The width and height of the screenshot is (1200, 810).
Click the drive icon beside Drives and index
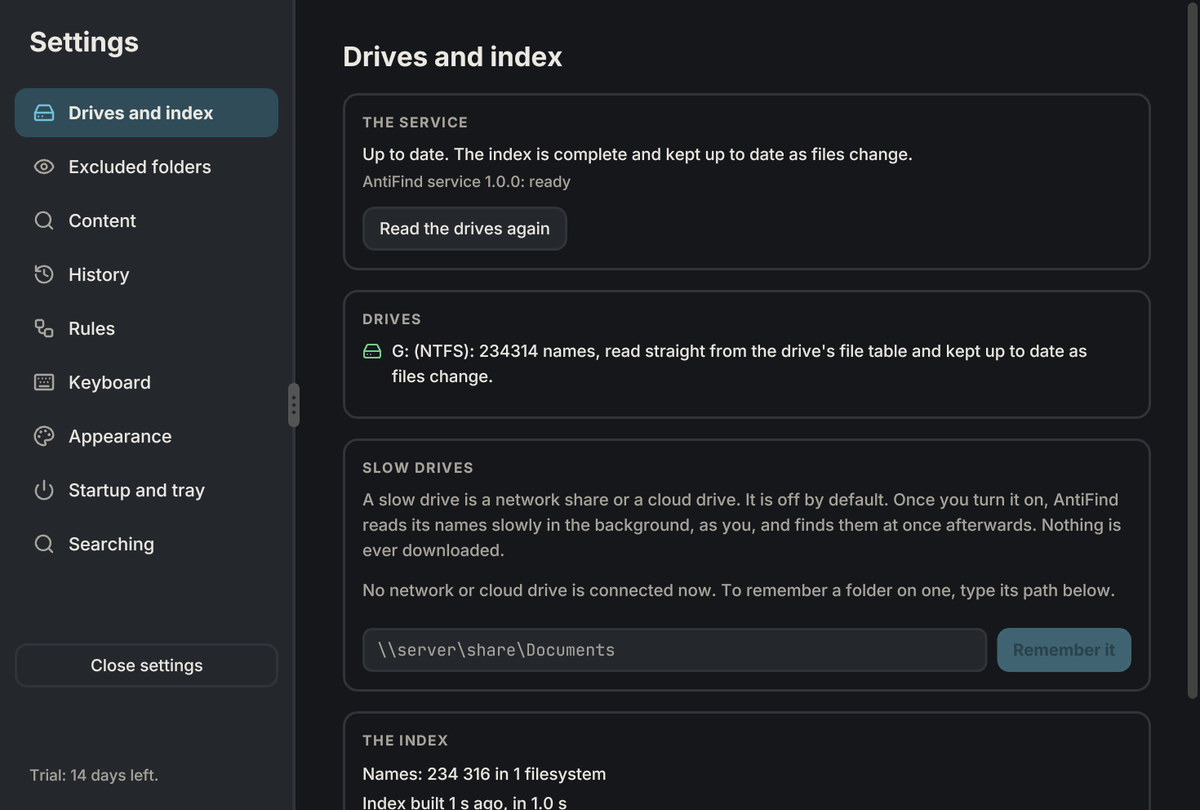tap(44, 113)
